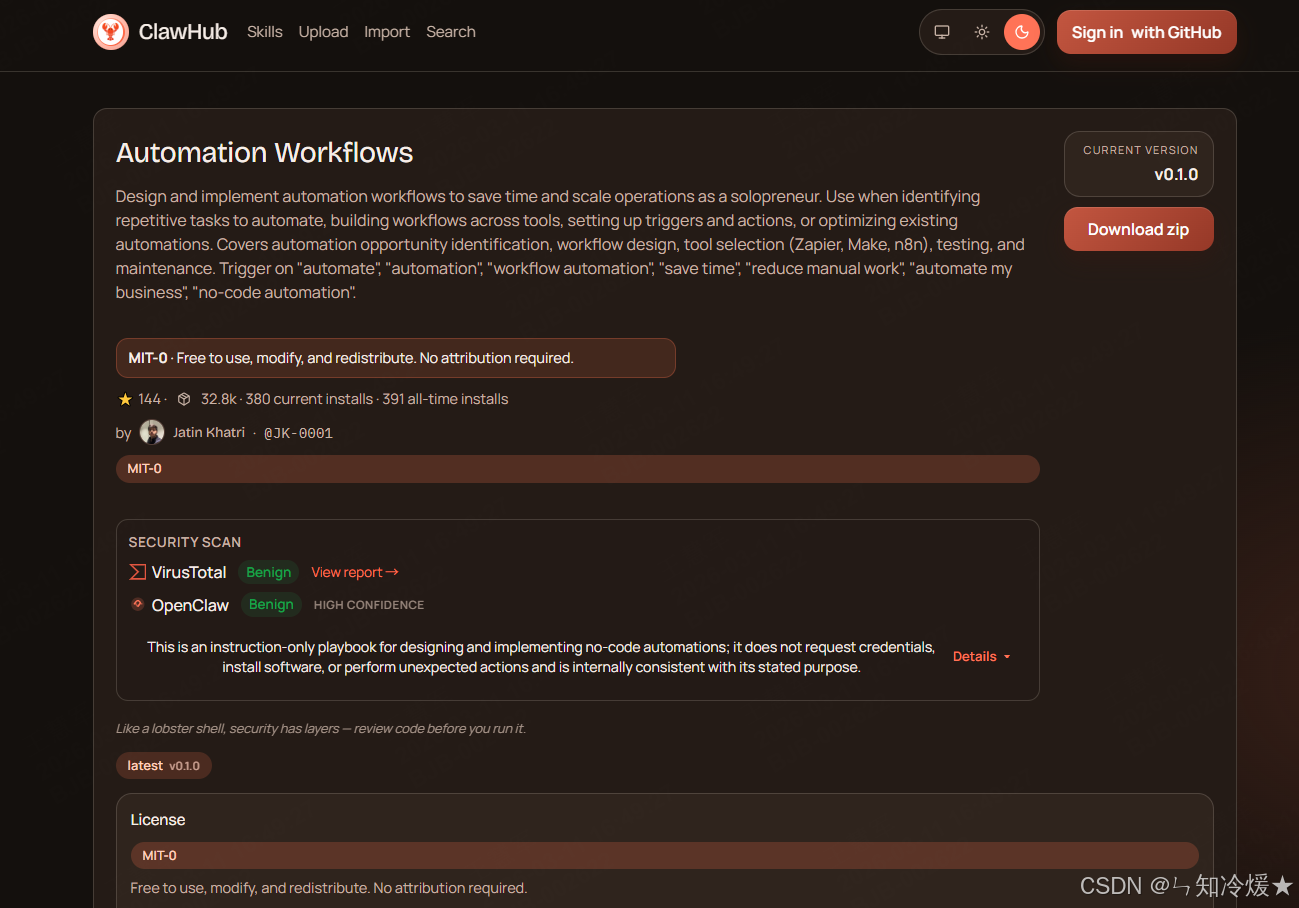Open the Search nav item
Viewport: 1299px width, 908px height.
click(451, 32)
